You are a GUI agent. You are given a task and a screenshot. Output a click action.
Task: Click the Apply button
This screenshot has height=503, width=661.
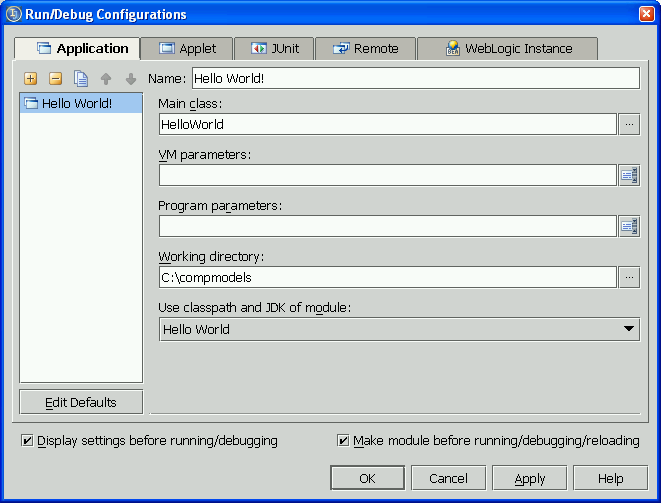point(529,478)
